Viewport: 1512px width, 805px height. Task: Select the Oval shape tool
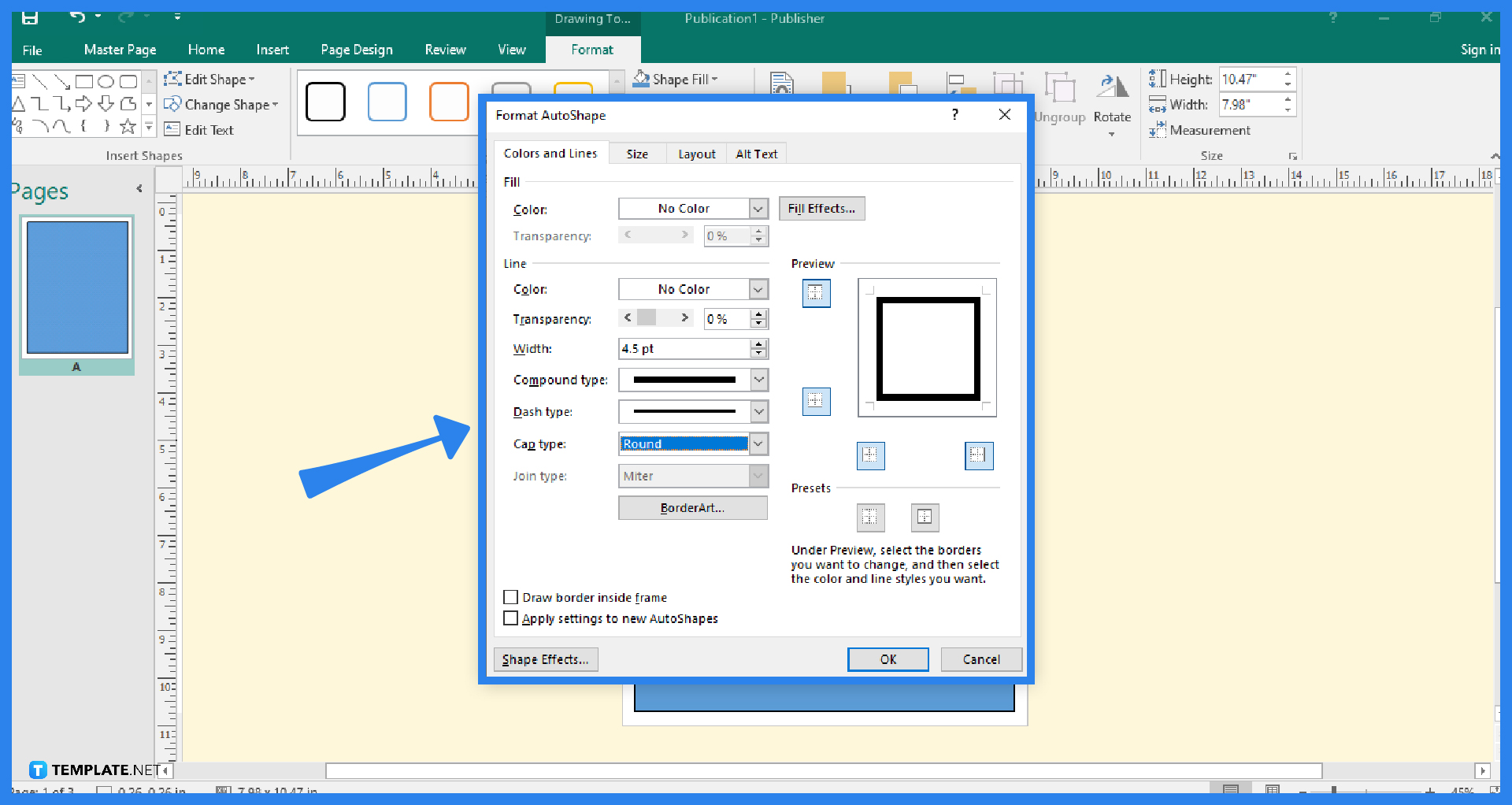[x=106, y=80]
